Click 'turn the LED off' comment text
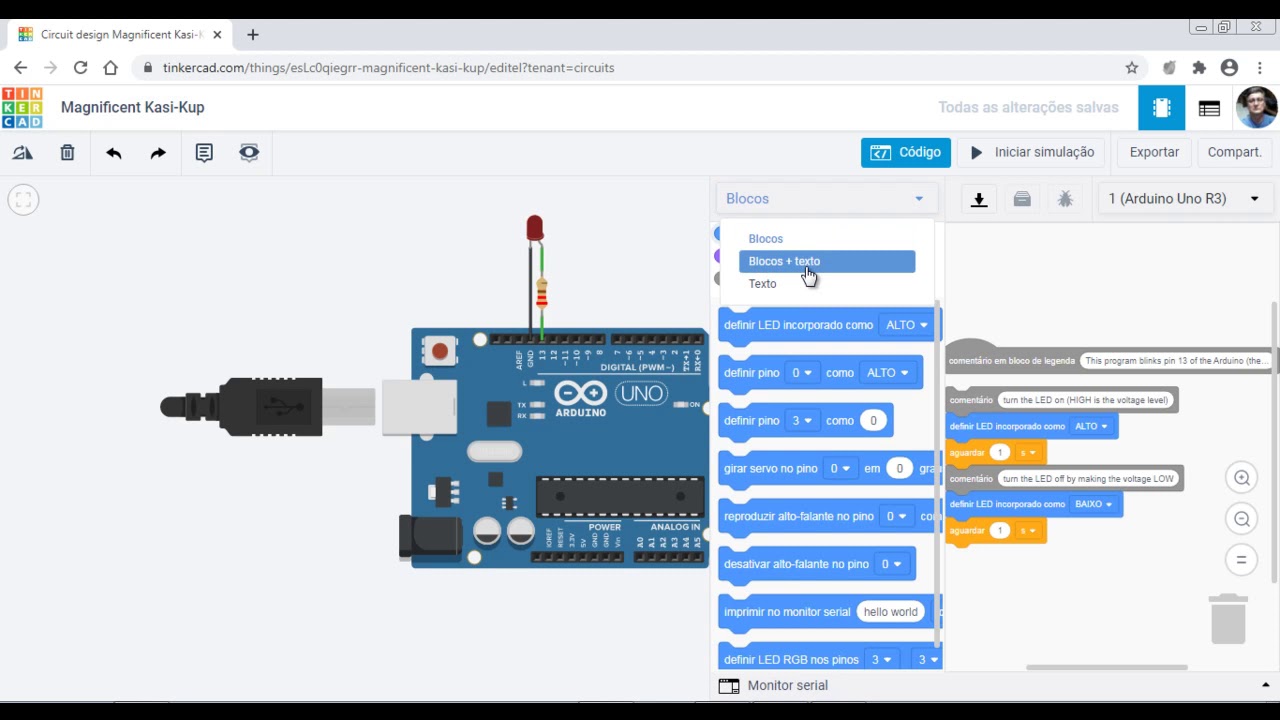Image resolution: width=1280 pixels, height=720 pixels. pos(1088,479)
